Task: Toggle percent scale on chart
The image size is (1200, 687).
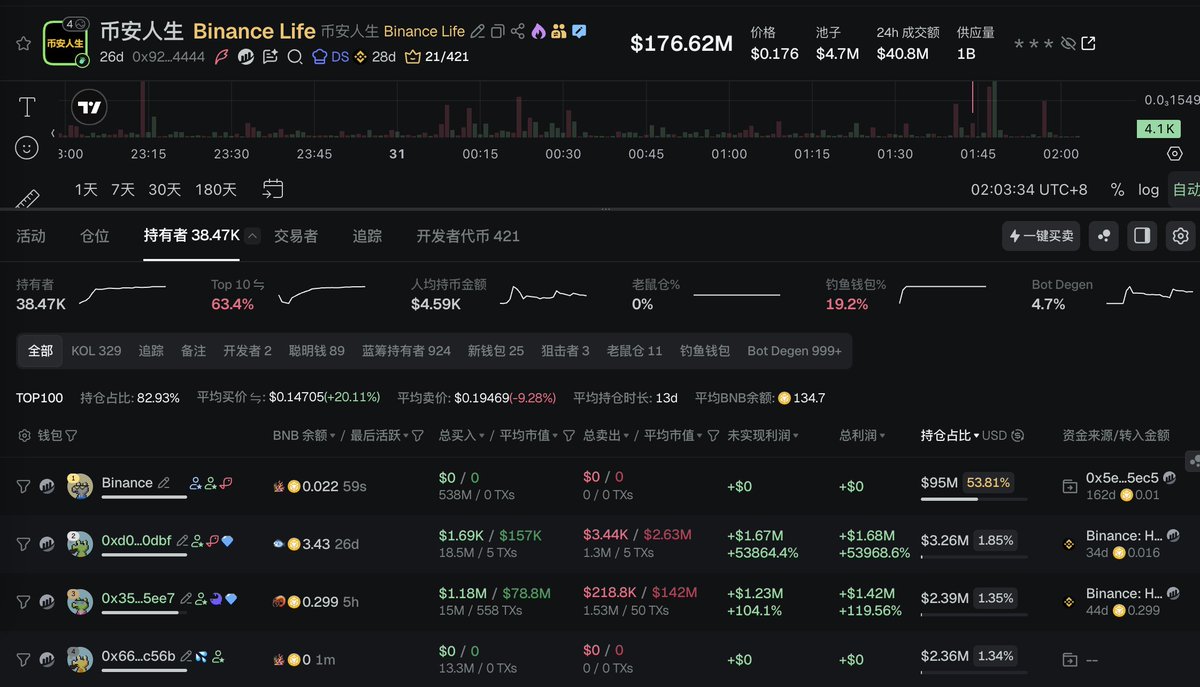Action: click(1117, 190)
